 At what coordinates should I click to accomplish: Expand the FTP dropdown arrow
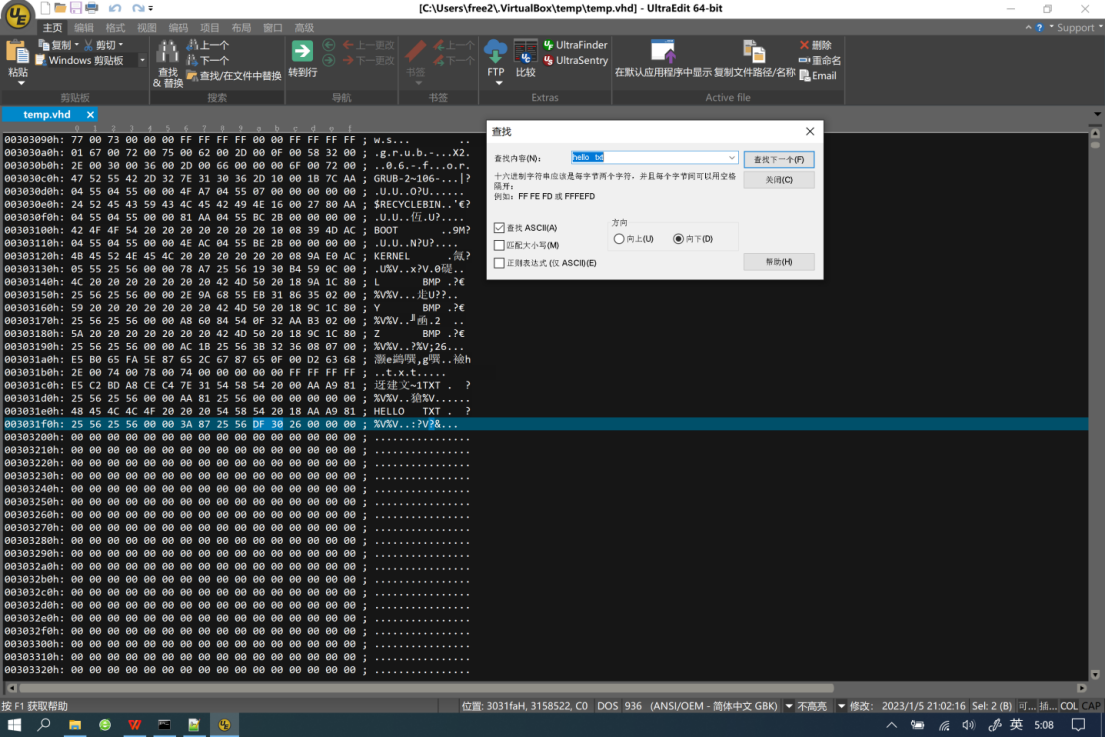(499, 83)
